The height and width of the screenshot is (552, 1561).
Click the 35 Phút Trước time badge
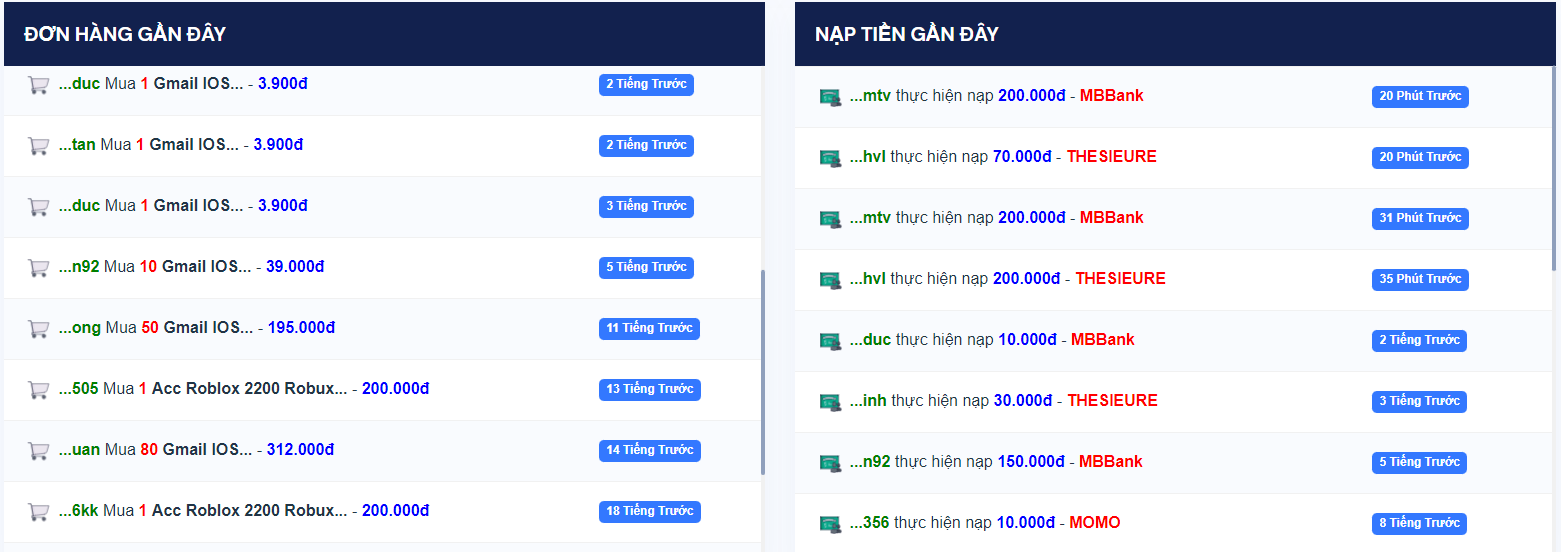pyautogui.click(x=1420, y=279)
